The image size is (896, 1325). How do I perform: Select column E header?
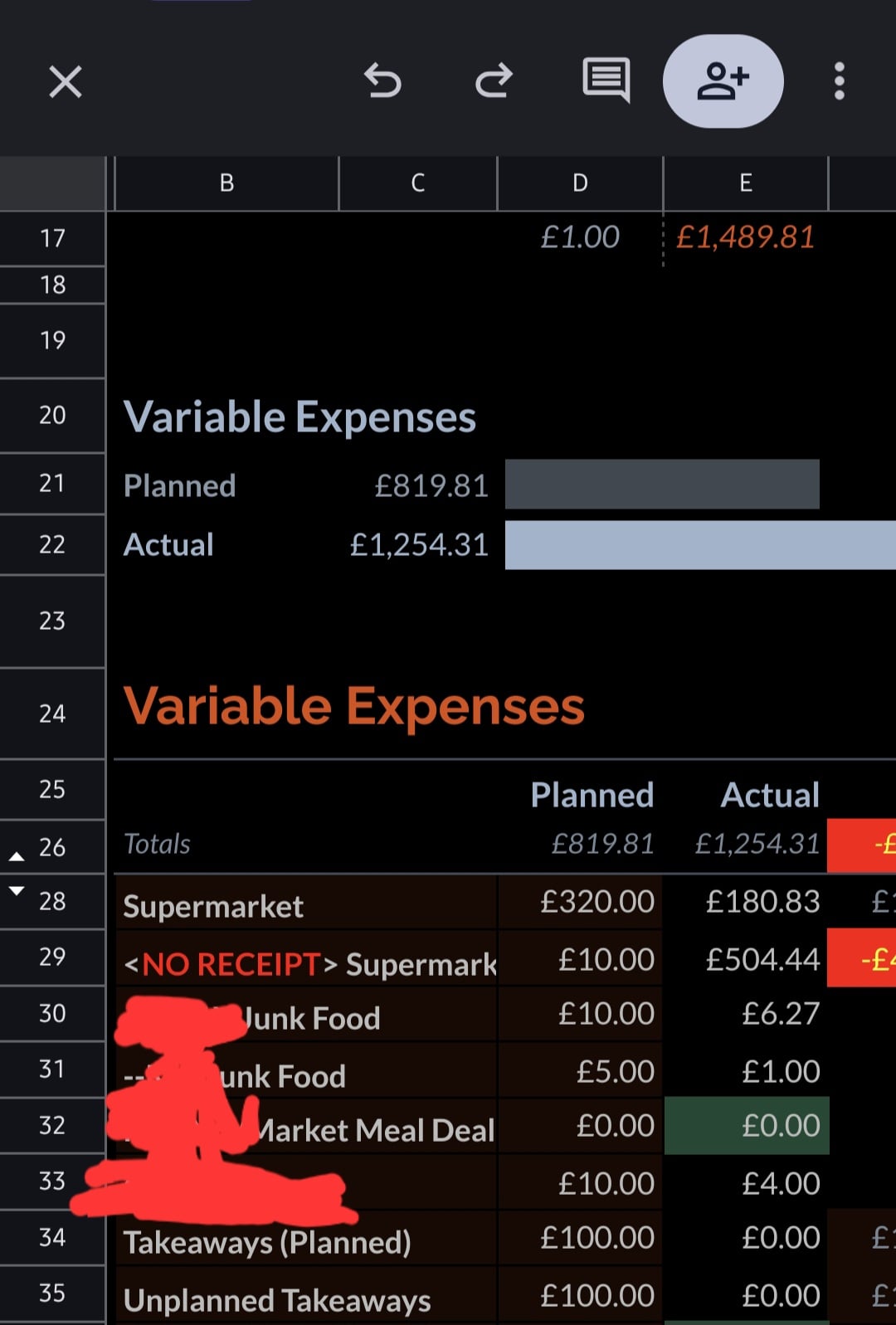coord(745,183)
